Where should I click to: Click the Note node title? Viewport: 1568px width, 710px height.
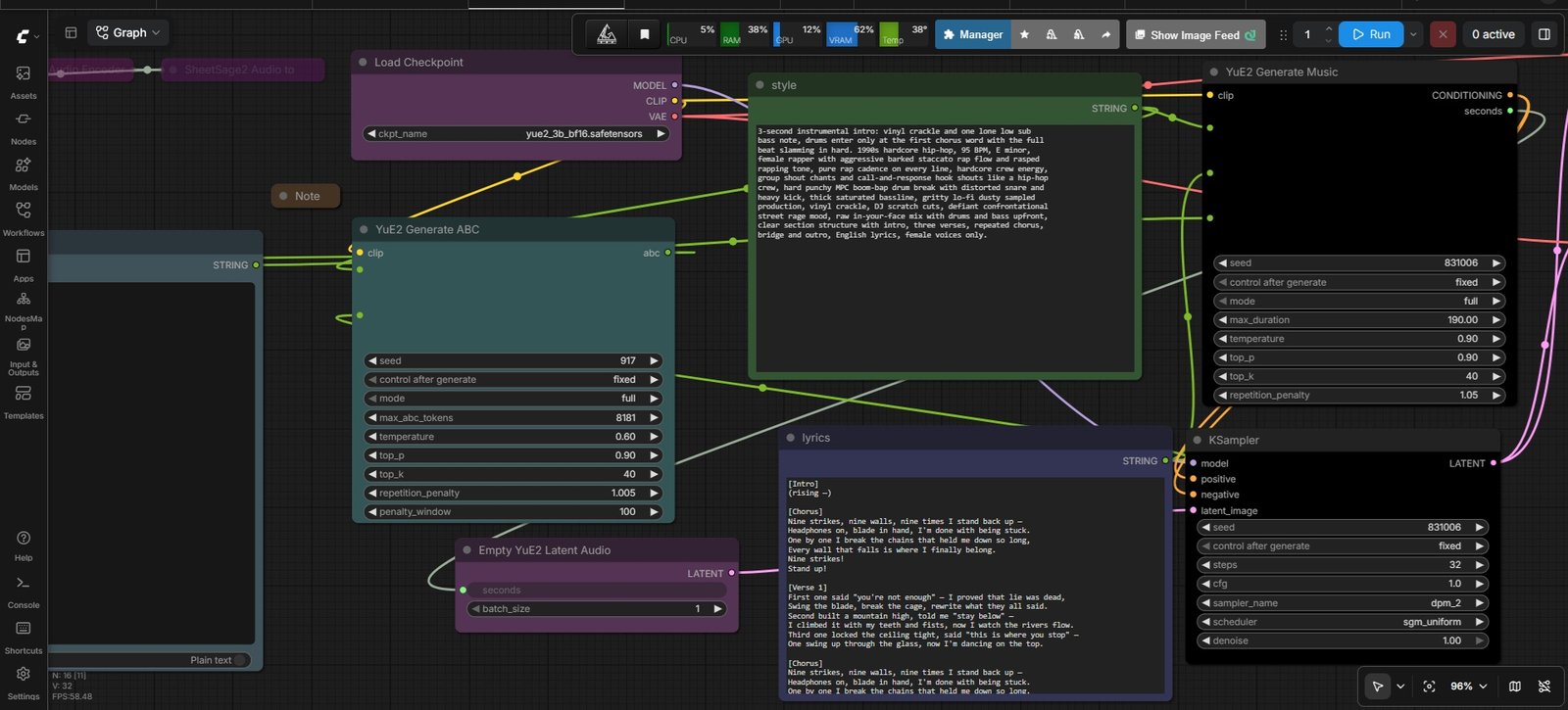point(308,196)
